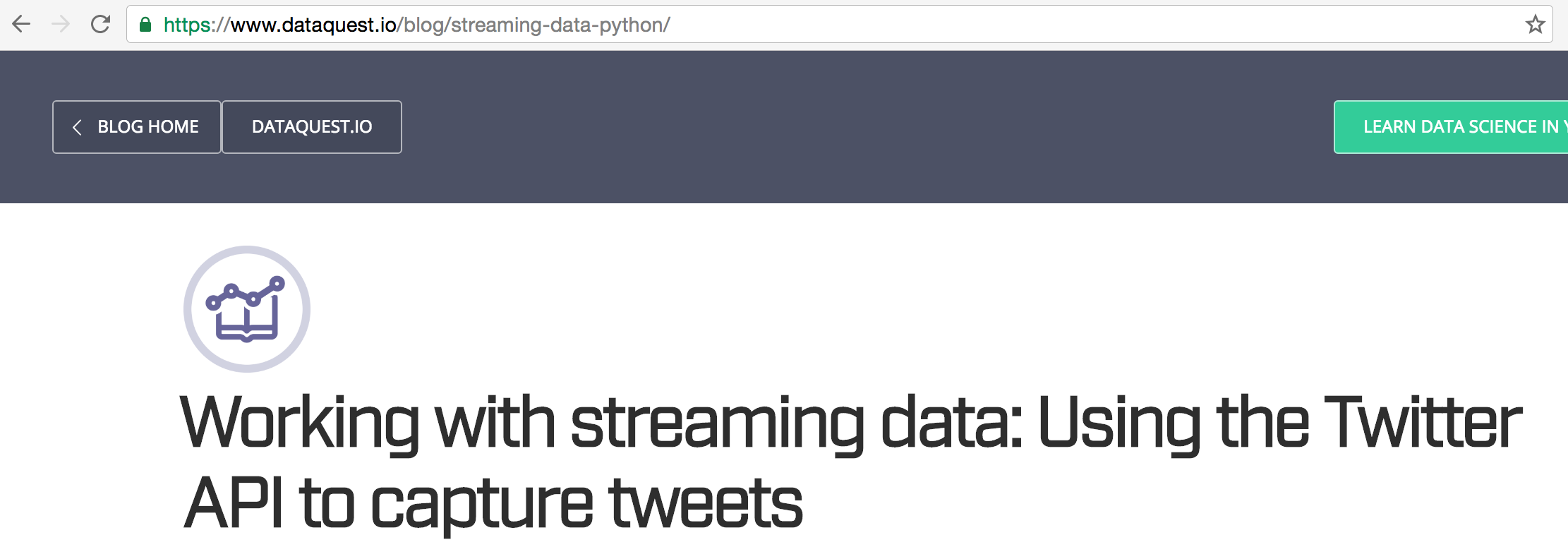This screenshot has height=559, width=1568.
Task: Reload the current page
Action: [101, 25]
